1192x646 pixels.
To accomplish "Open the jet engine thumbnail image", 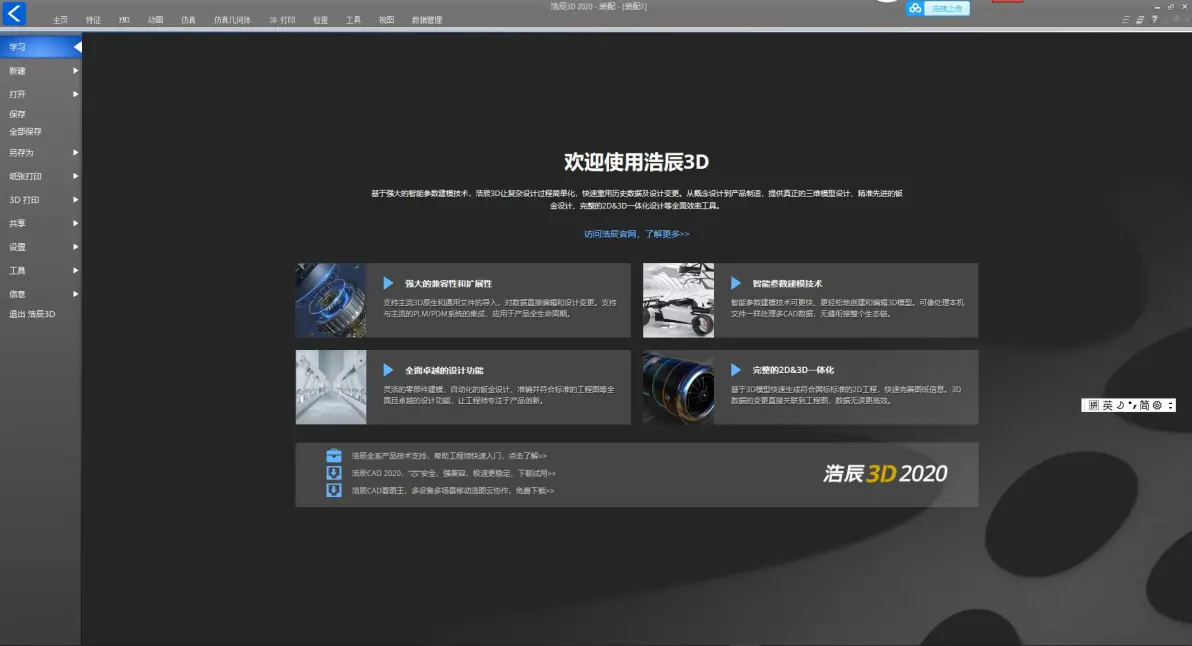I will [678, 387].
